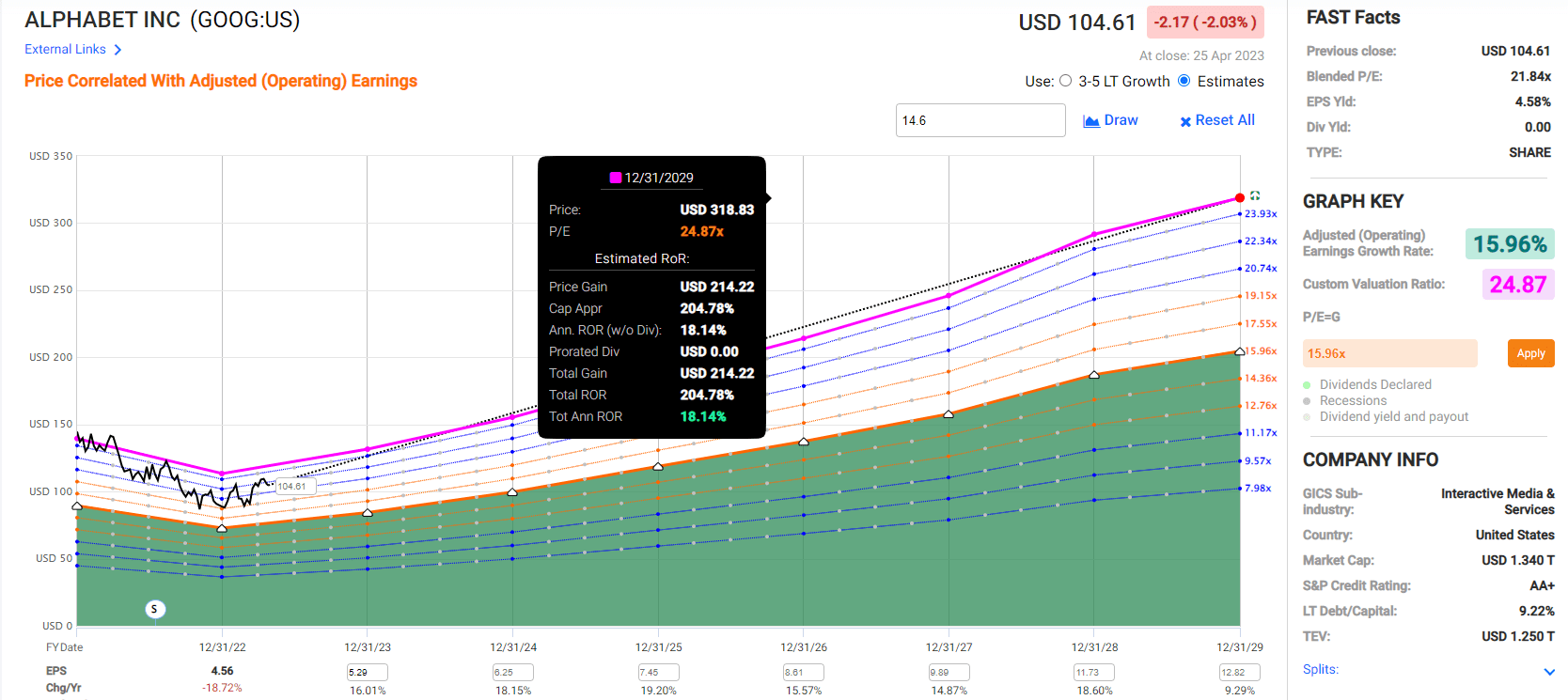This screenshot has width=1568, height=700.
Task: Click the S&P Credit Rating AA+ value
Action: tap(1542, 585)
